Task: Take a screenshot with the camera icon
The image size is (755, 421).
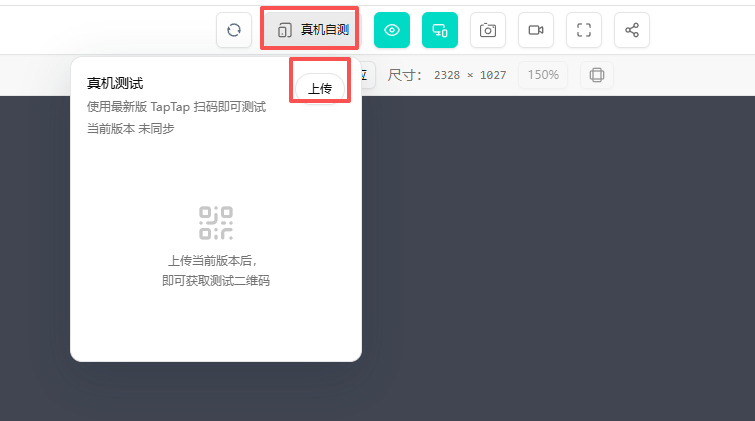Action: [488, 30]
